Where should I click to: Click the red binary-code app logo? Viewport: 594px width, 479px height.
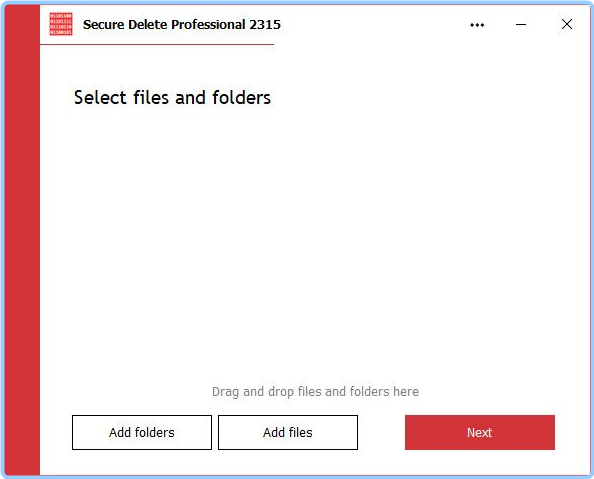tap(61, 24)
